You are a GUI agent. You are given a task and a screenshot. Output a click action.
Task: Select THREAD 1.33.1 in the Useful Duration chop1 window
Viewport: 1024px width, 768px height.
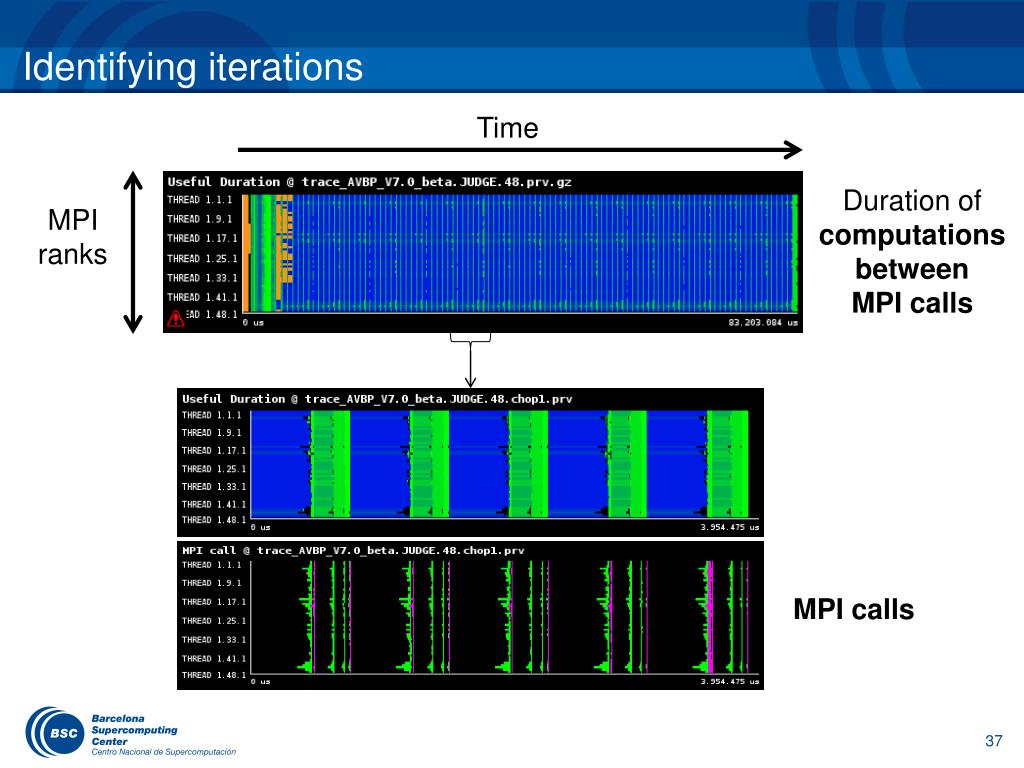[x=214, y=487]
